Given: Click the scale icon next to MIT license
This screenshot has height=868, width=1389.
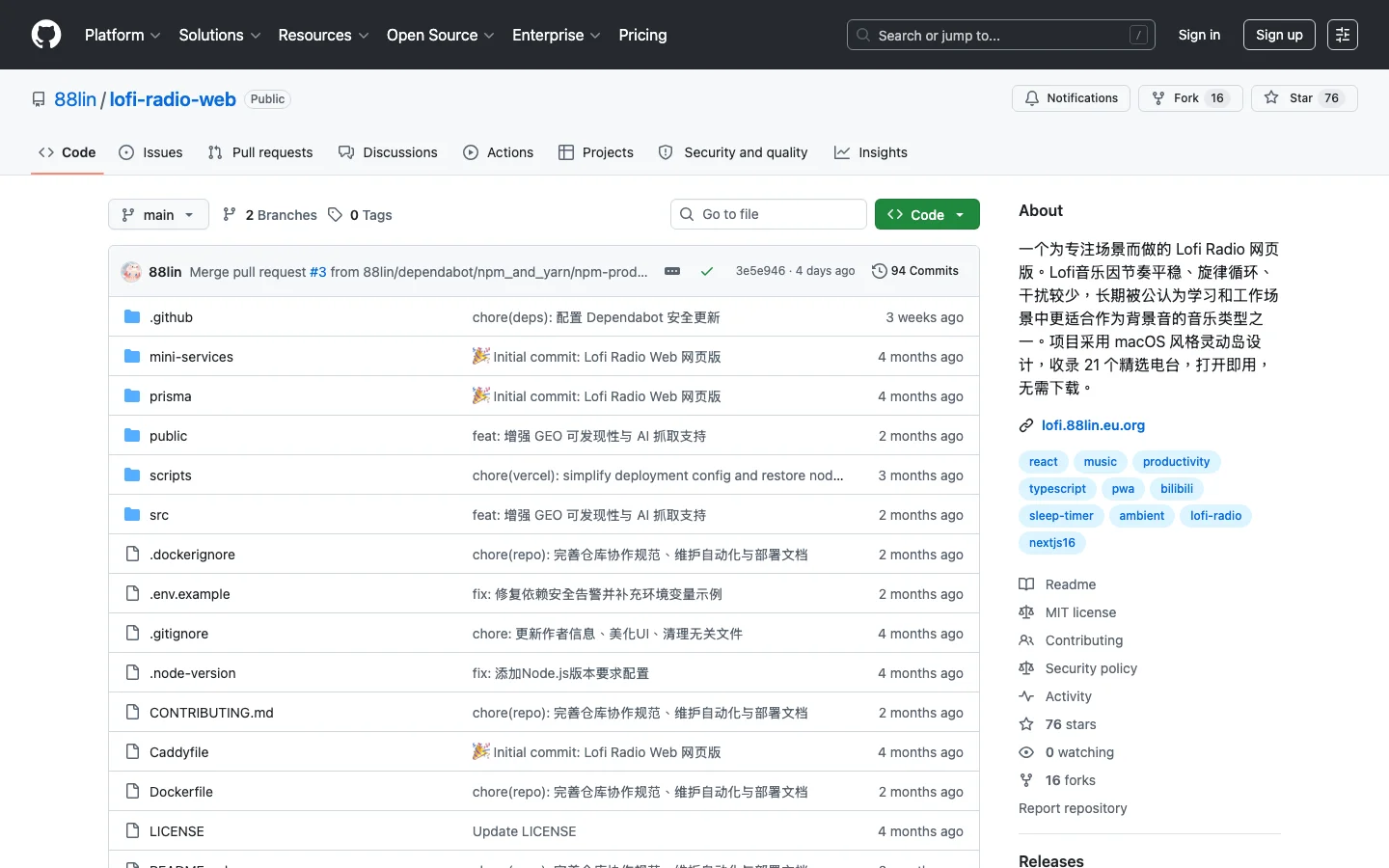Looking at the screenshot, I should tap(1026, 612).
